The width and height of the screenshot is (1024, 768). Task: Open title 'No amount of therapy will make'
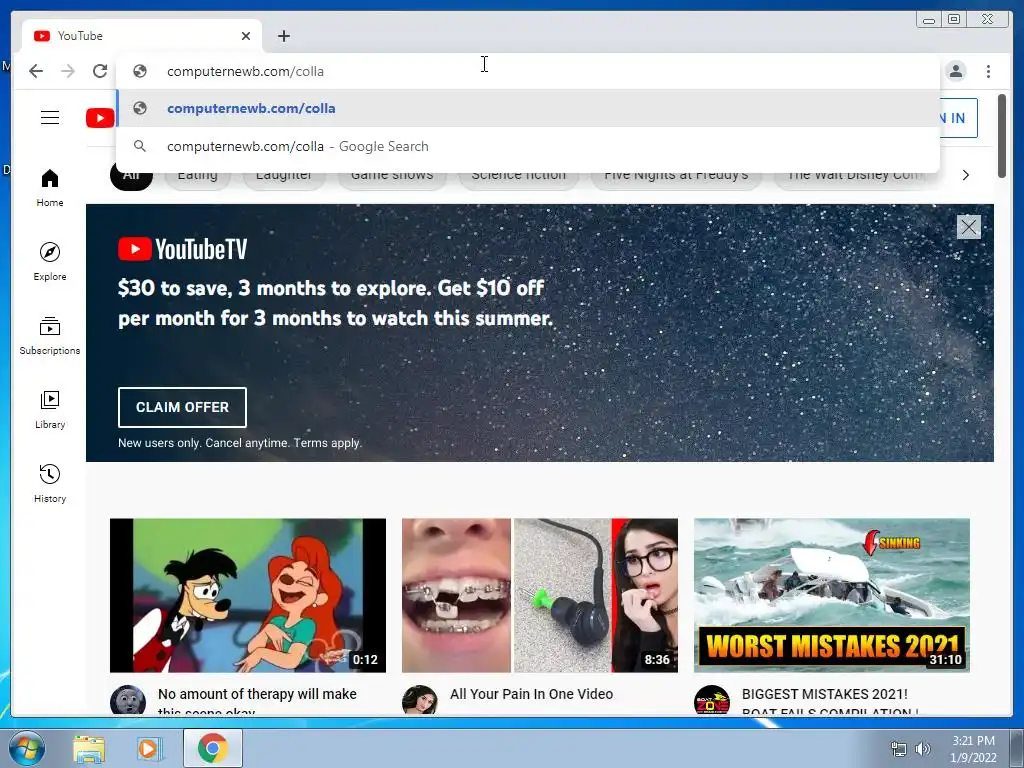point(257,694)
